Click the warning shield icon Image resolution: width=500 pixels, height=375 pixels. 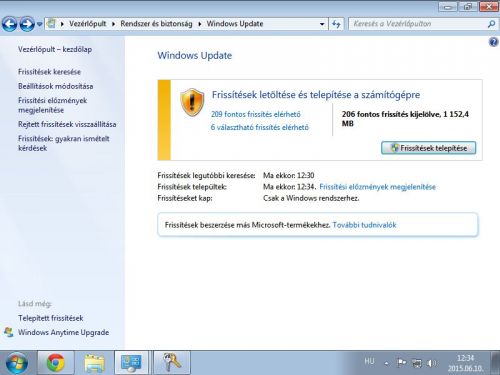(x=192, y=102)
